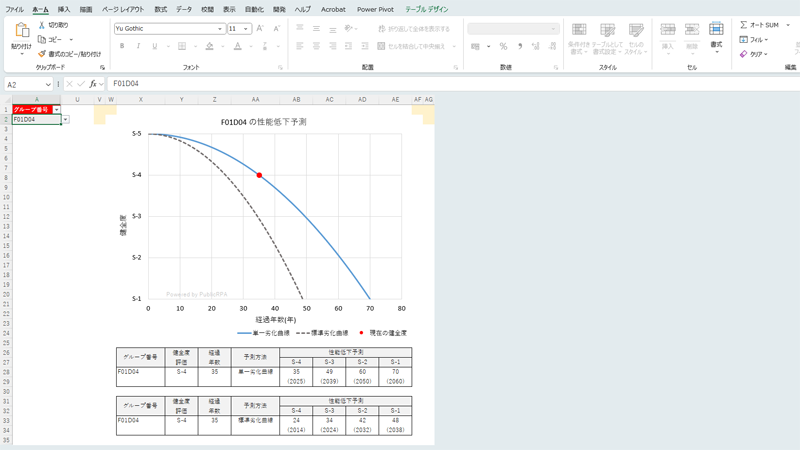800x450 pixels.
Task: Select the Format Painter brush icon
Action: point(41,54)
